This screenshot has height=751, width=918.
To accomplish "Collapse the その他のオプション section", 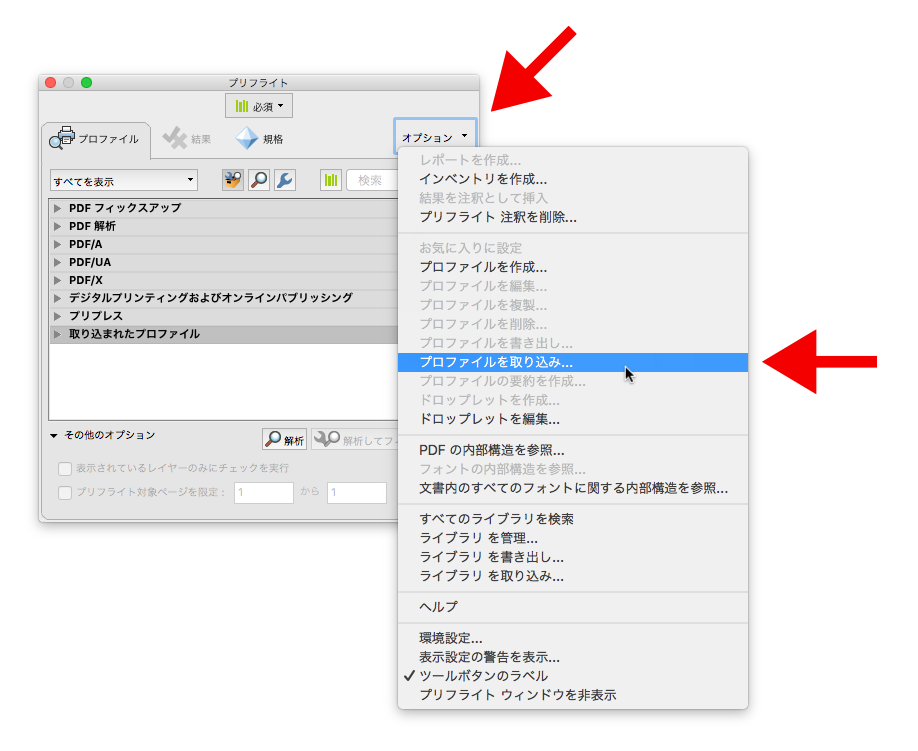I will (x=54, y=435).
